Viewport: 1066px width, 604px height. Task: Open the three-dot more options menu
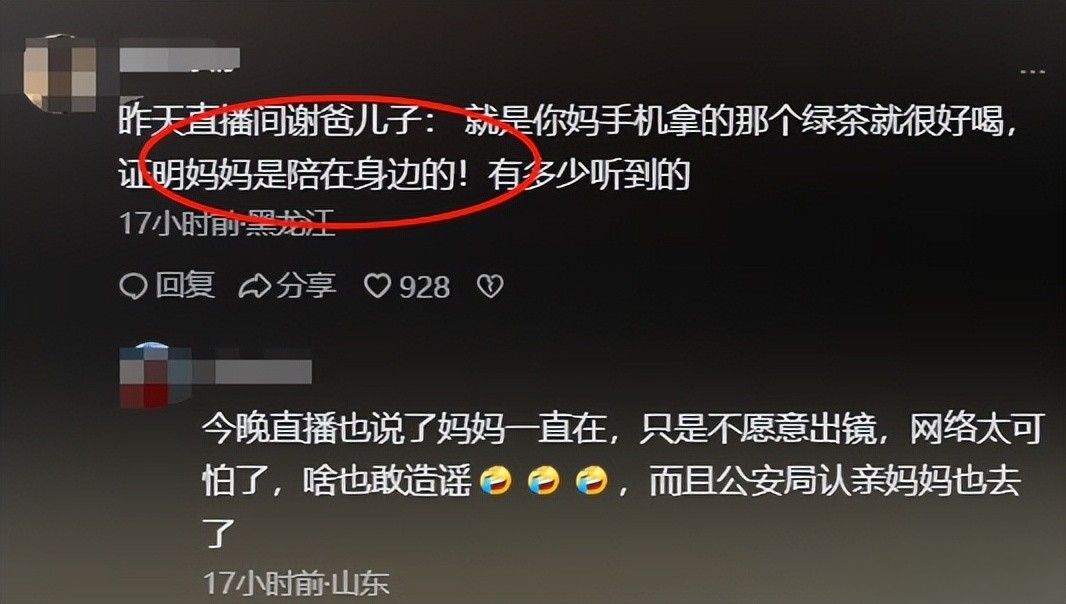(x=1032, y=71)
